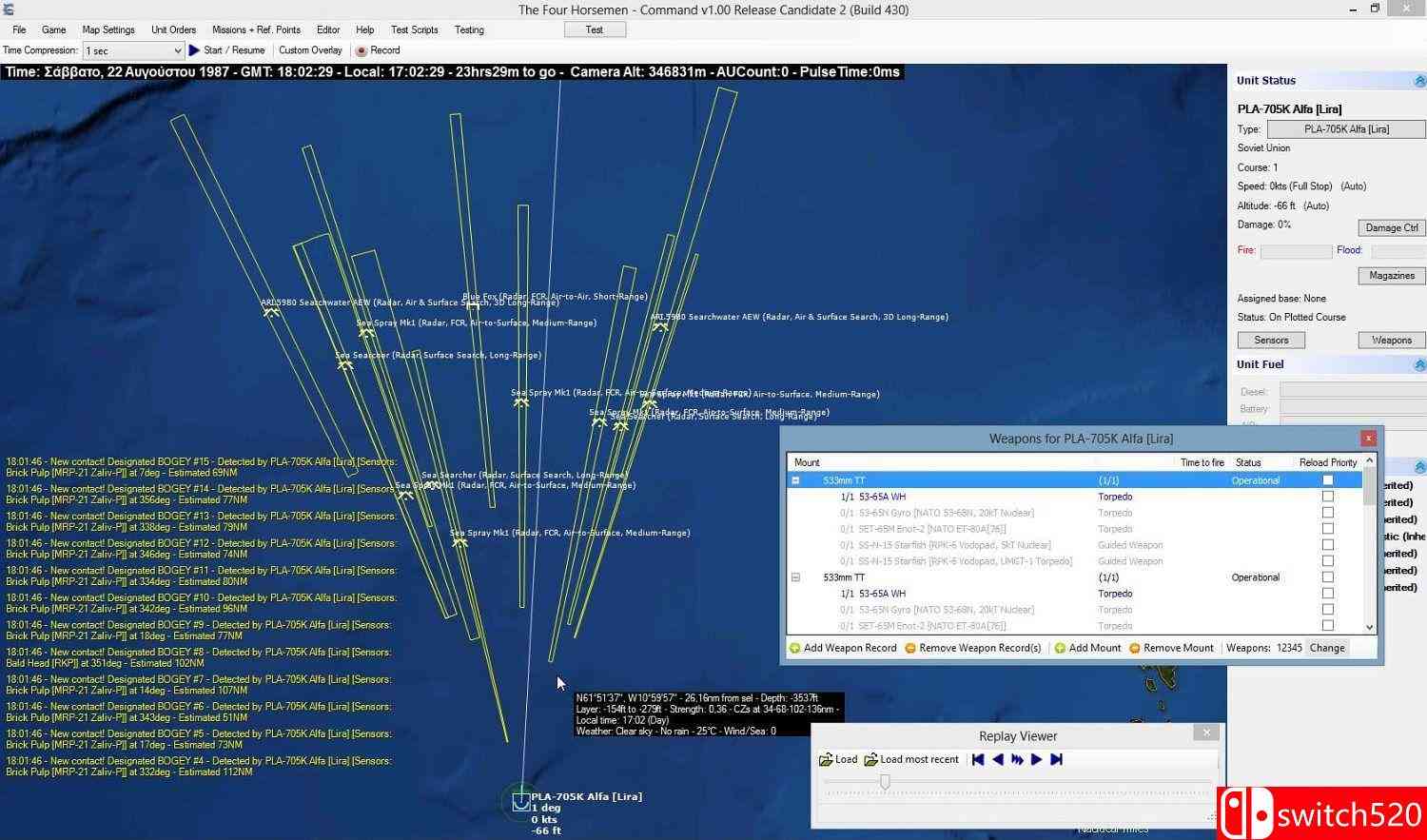Step replay backward one frame
The image size is (1427, 840).
pyautogui.click(x=998, y=759)
